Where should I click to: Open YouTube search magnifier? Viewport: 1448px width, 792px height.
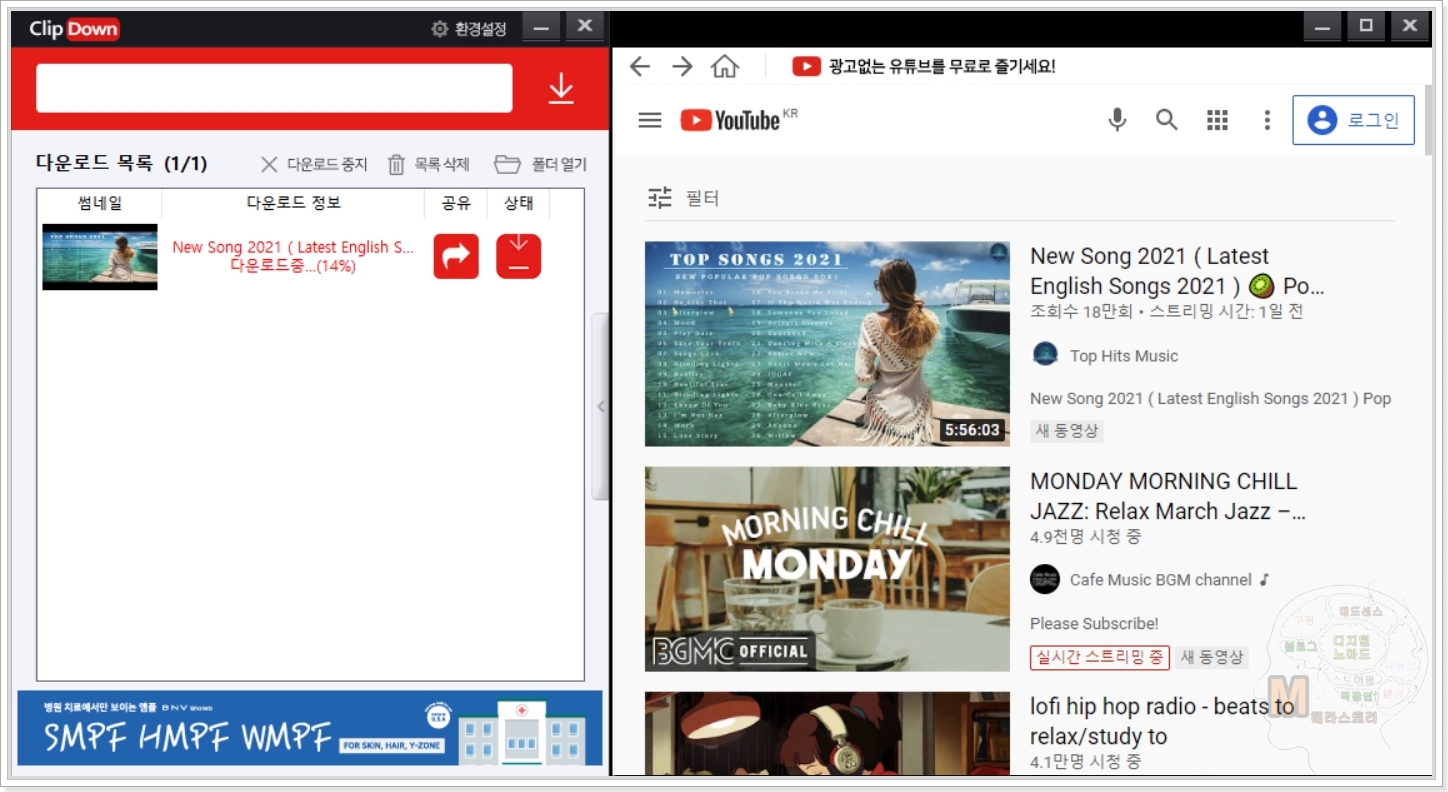coord(1167,120)
